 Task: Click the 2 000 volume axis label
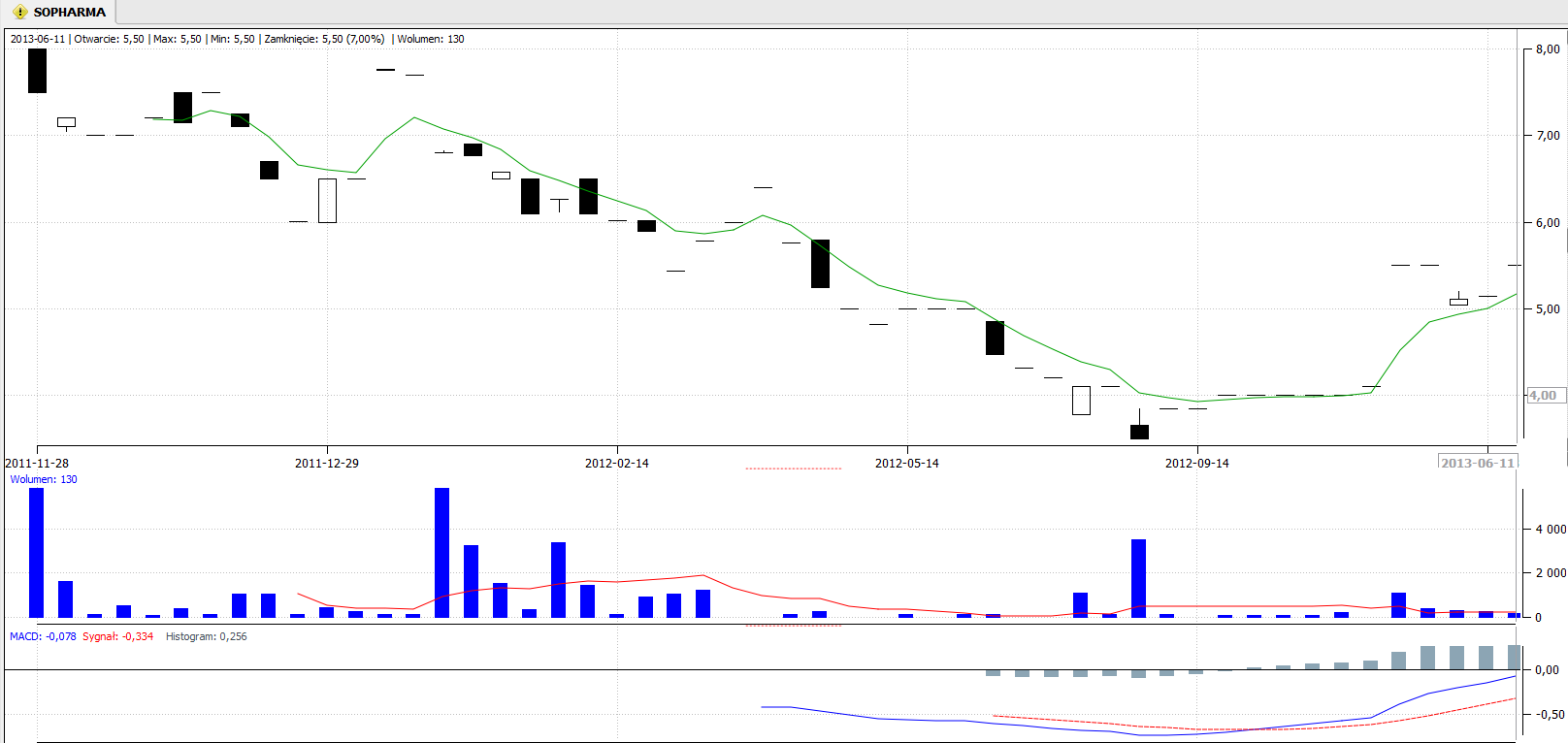1551,573
